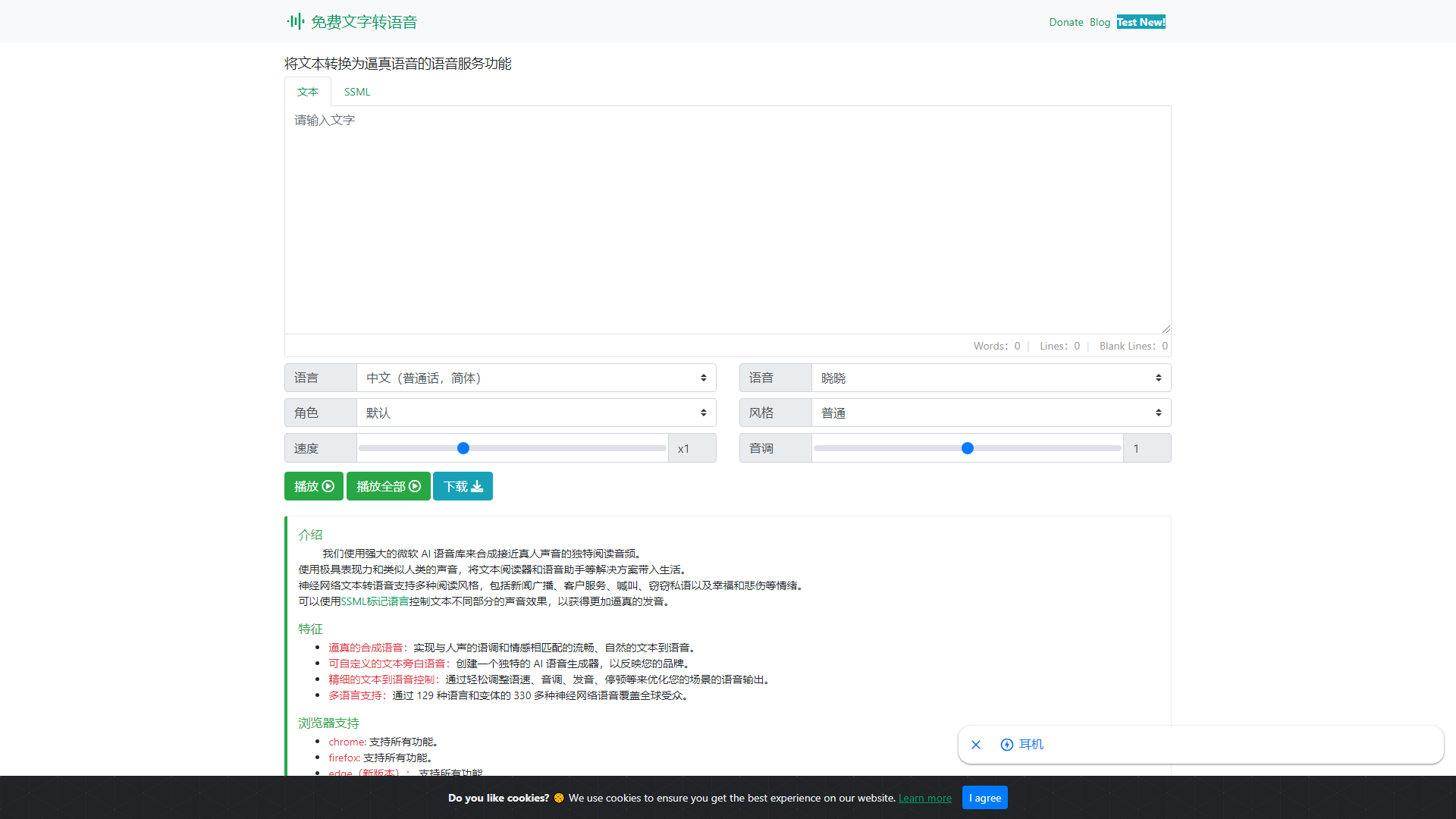The width and height of the screenshot is (1456, 819).
Task: Open the 语言 language dropdown
Action: pos(536,378)
